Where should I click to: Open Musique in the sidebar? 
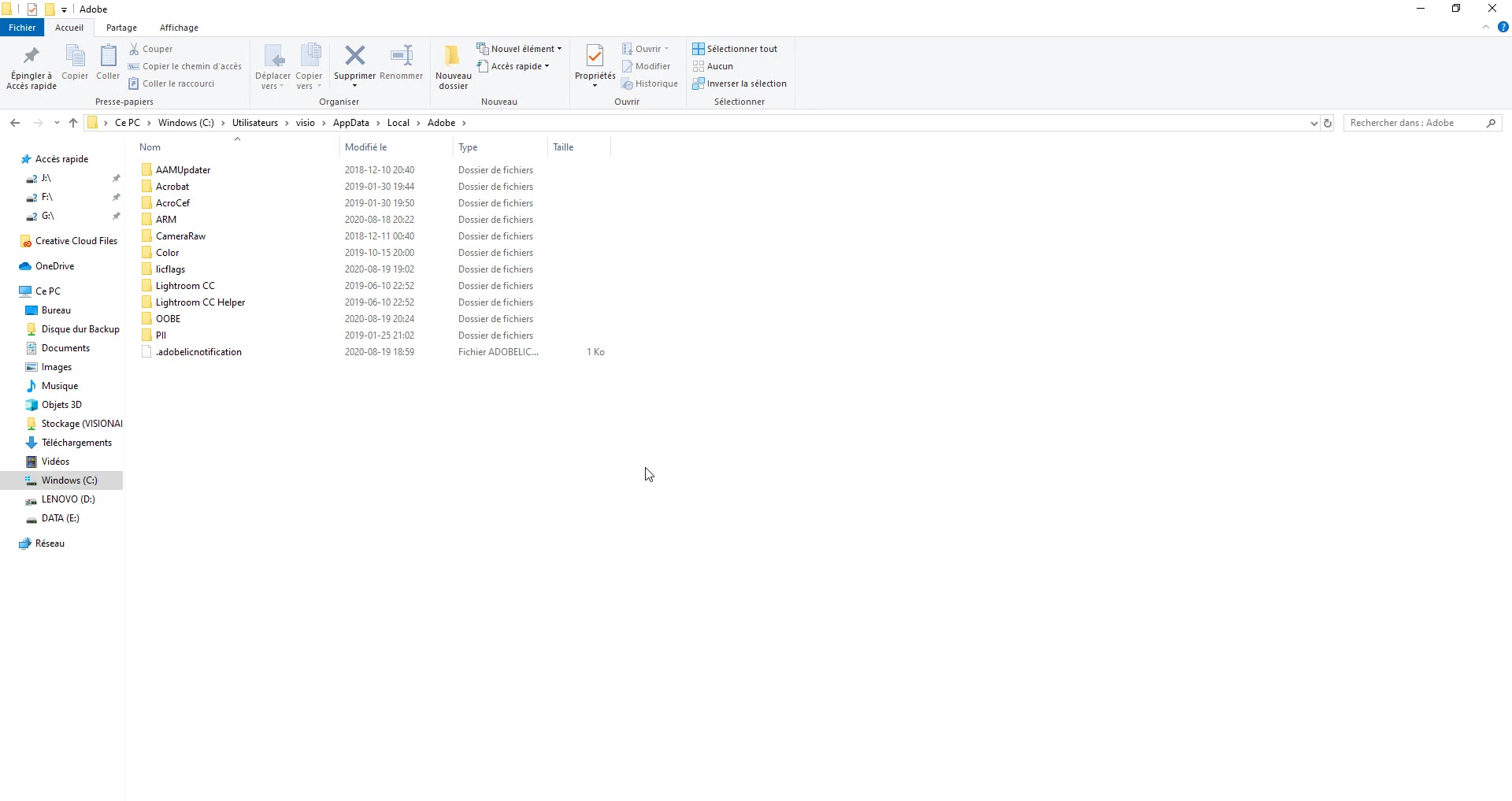click(60, 386)
